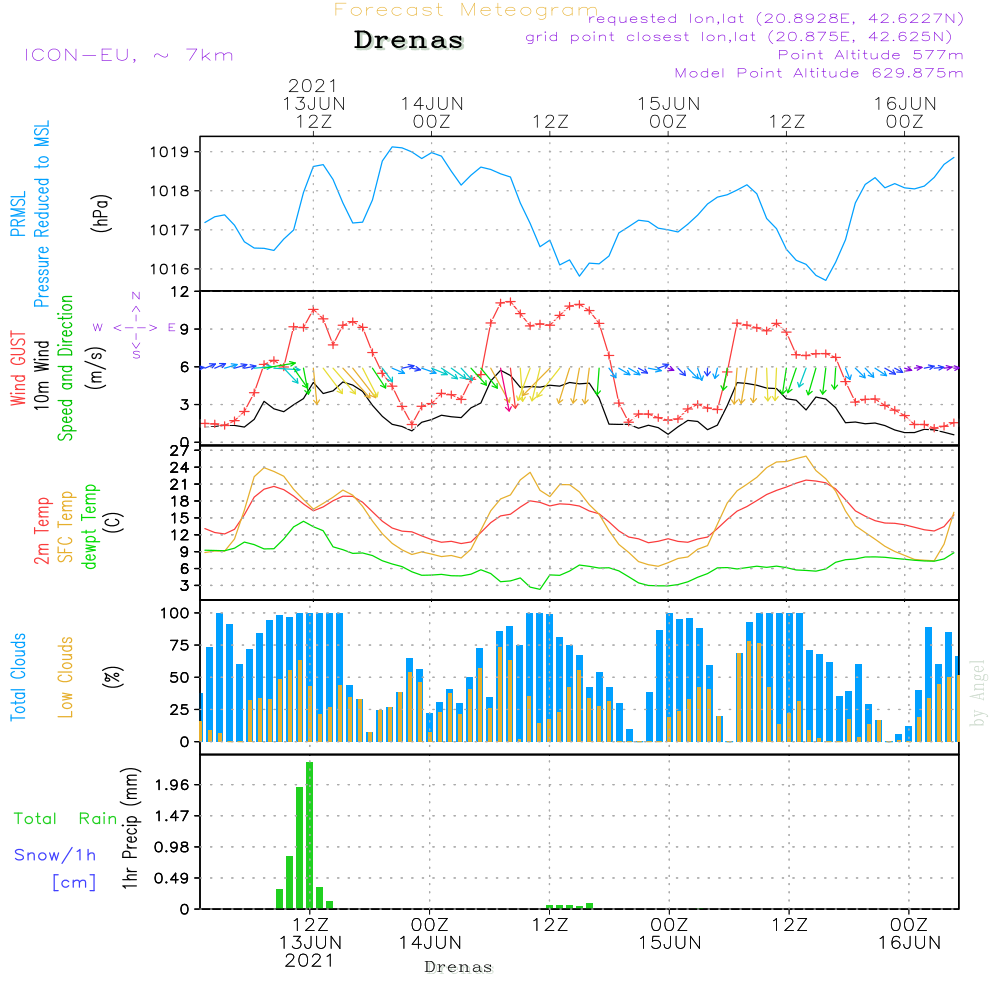Click the 'grid point closest lon,lat' line
1000x1000 pixels.
point(739,36)
